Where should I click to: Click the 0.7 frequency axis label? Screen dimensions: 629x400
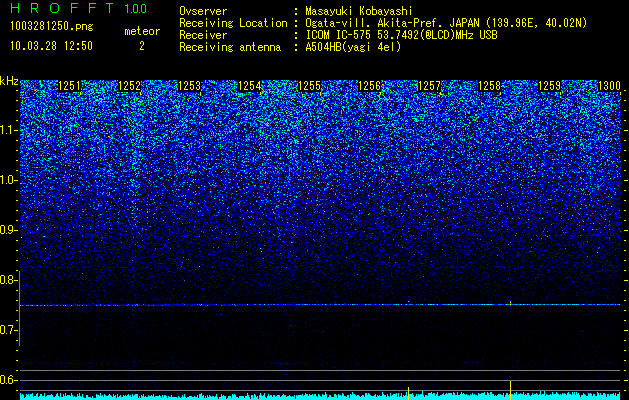click(x=7, y=330)
